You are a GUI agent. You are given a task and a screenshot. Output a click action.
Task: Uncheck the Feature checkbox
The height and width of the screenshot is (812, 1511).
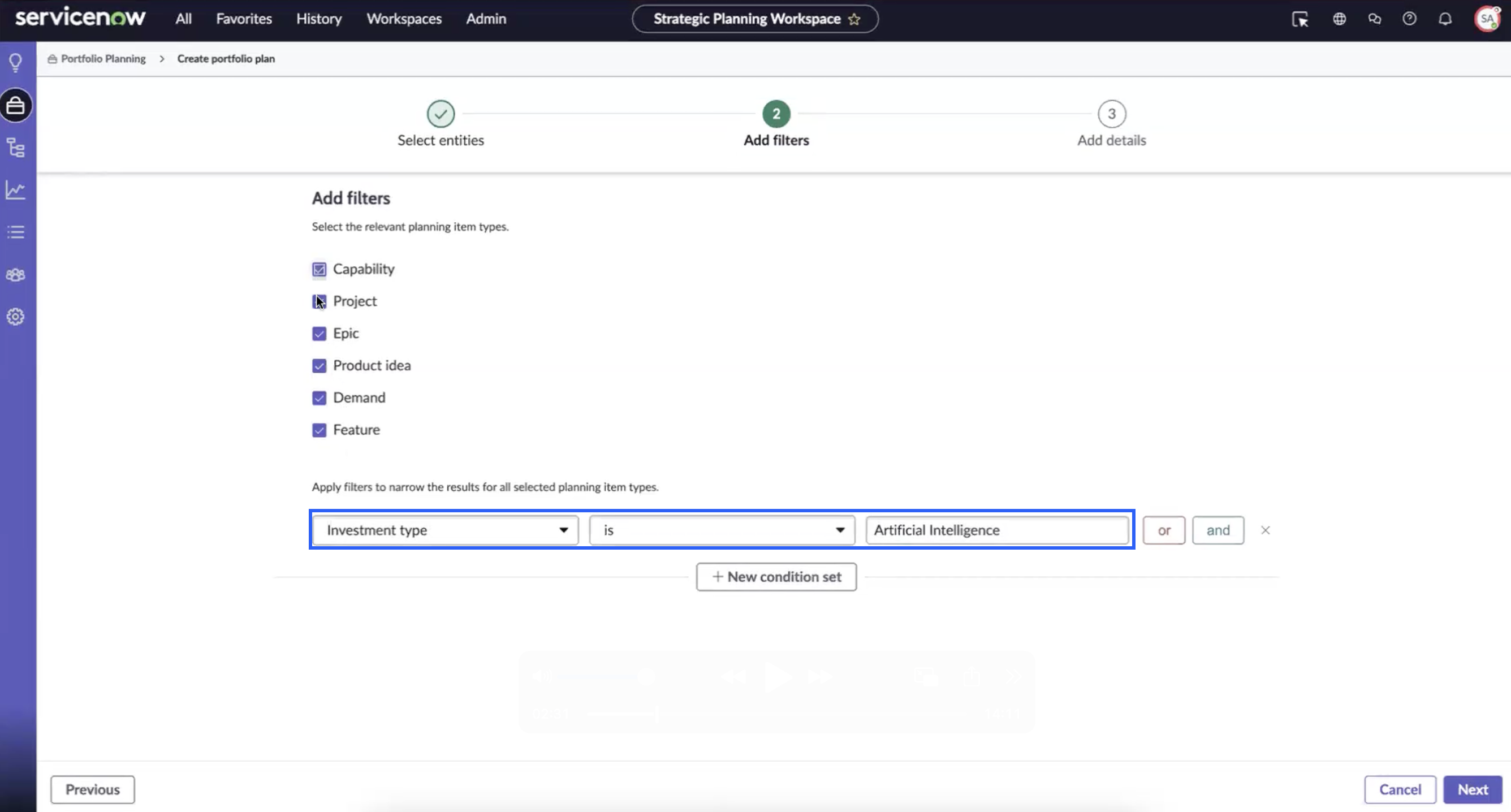coord(319,431)
